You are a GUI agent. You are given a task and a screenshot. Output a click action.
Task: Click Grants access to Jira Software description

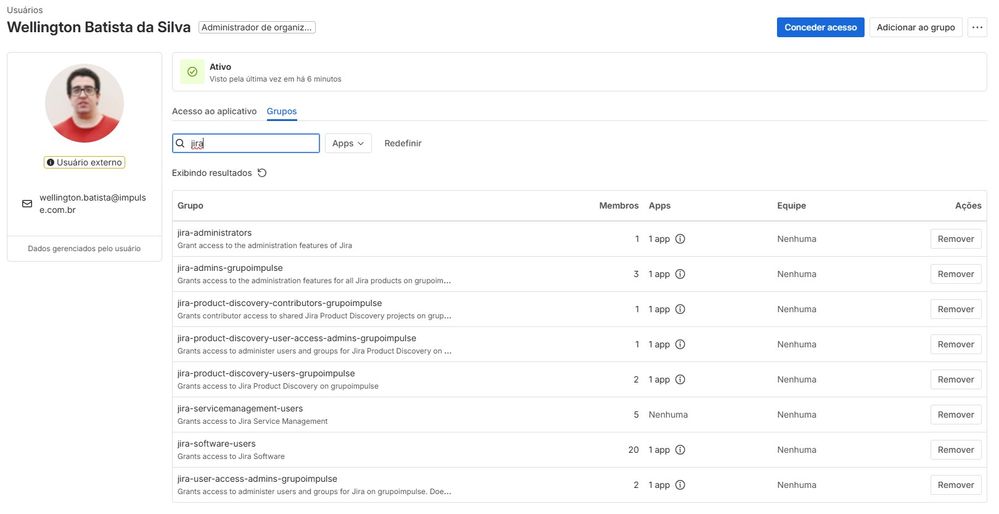[231, 456]
